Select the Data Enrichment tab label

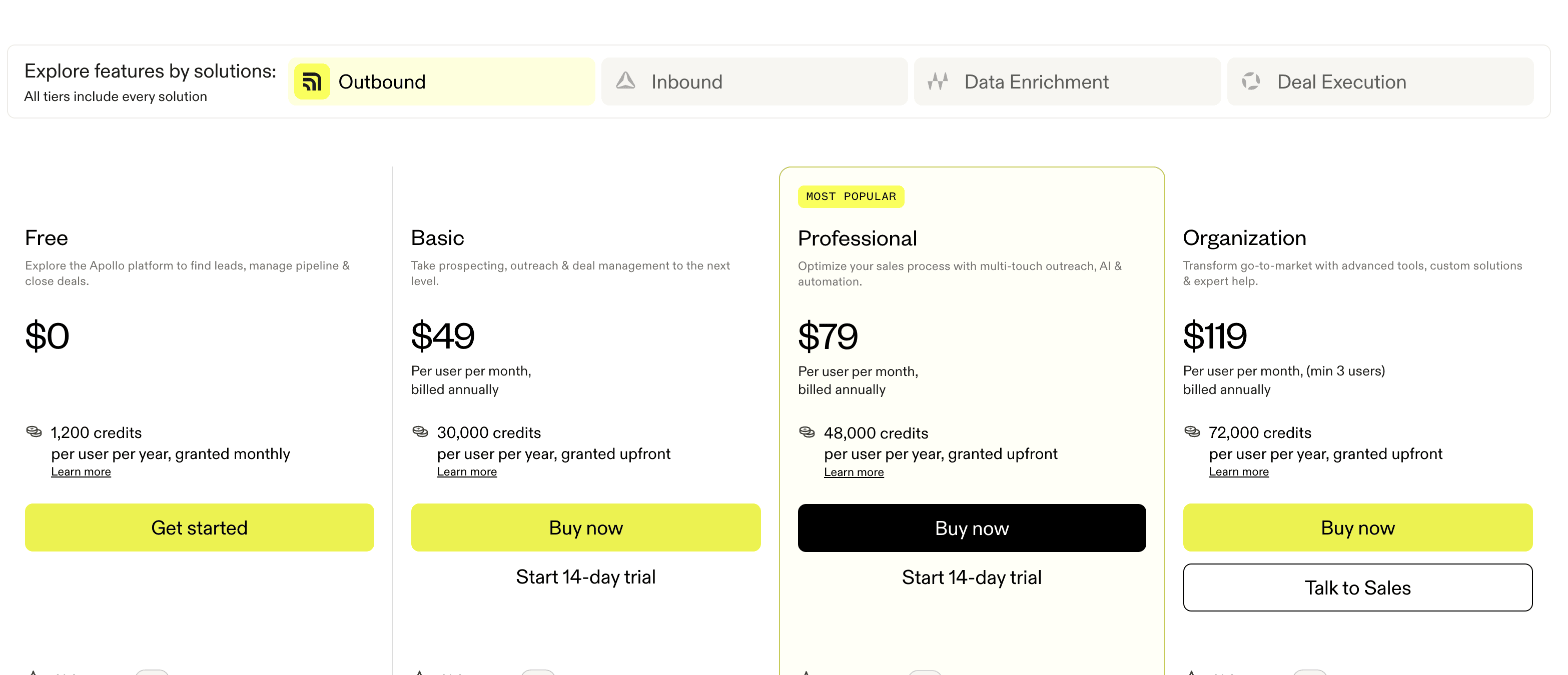1036,81
